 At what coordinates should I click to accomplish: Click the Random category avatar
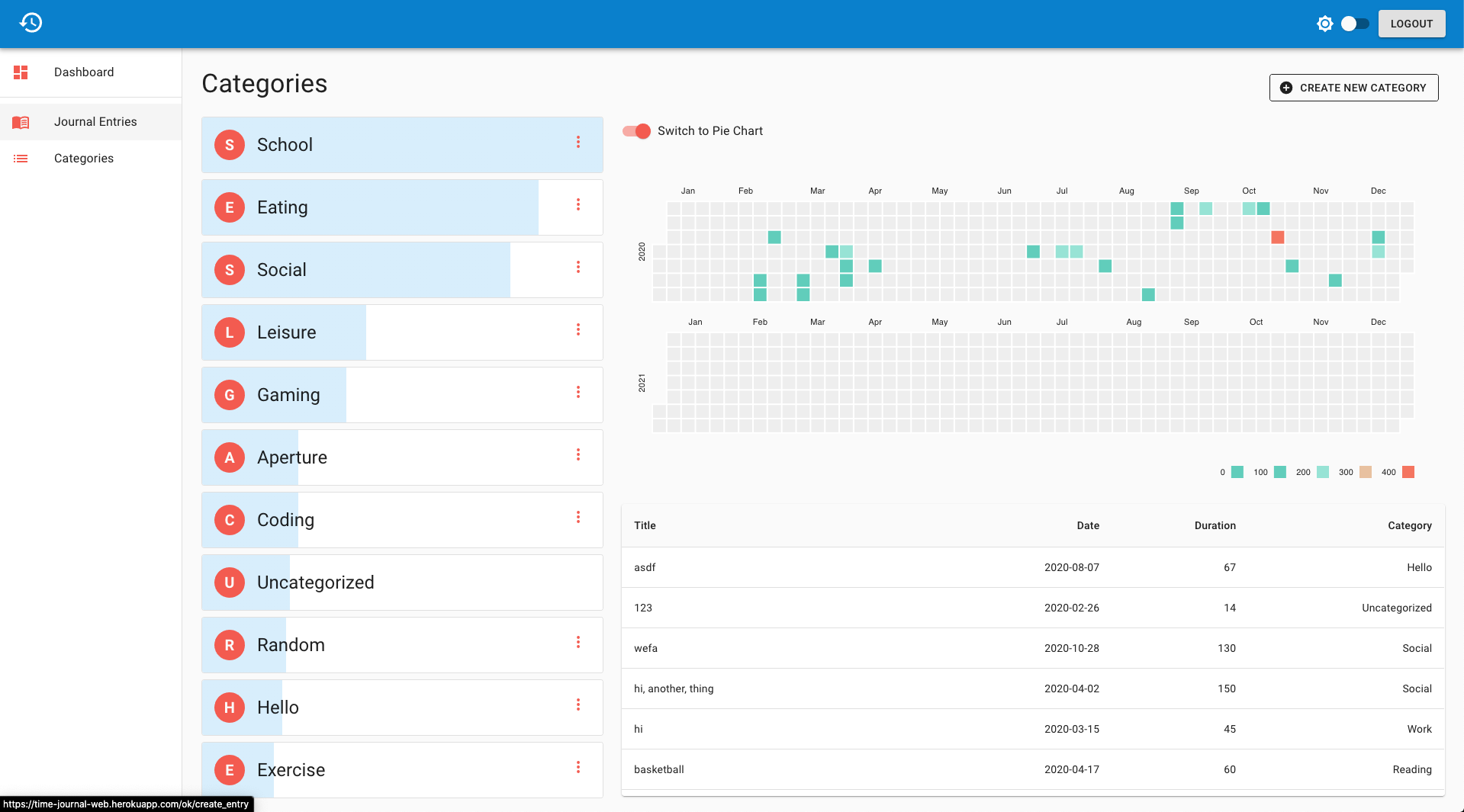click(230, 645)
